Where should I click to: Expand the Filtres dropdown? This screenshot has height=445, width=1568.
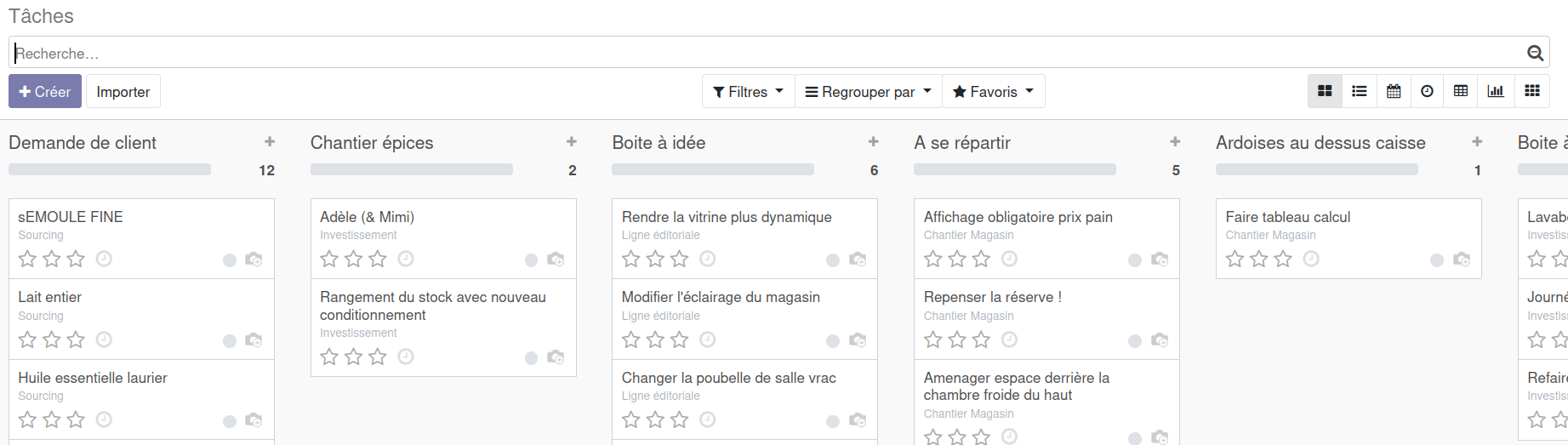tap(748, 91)
